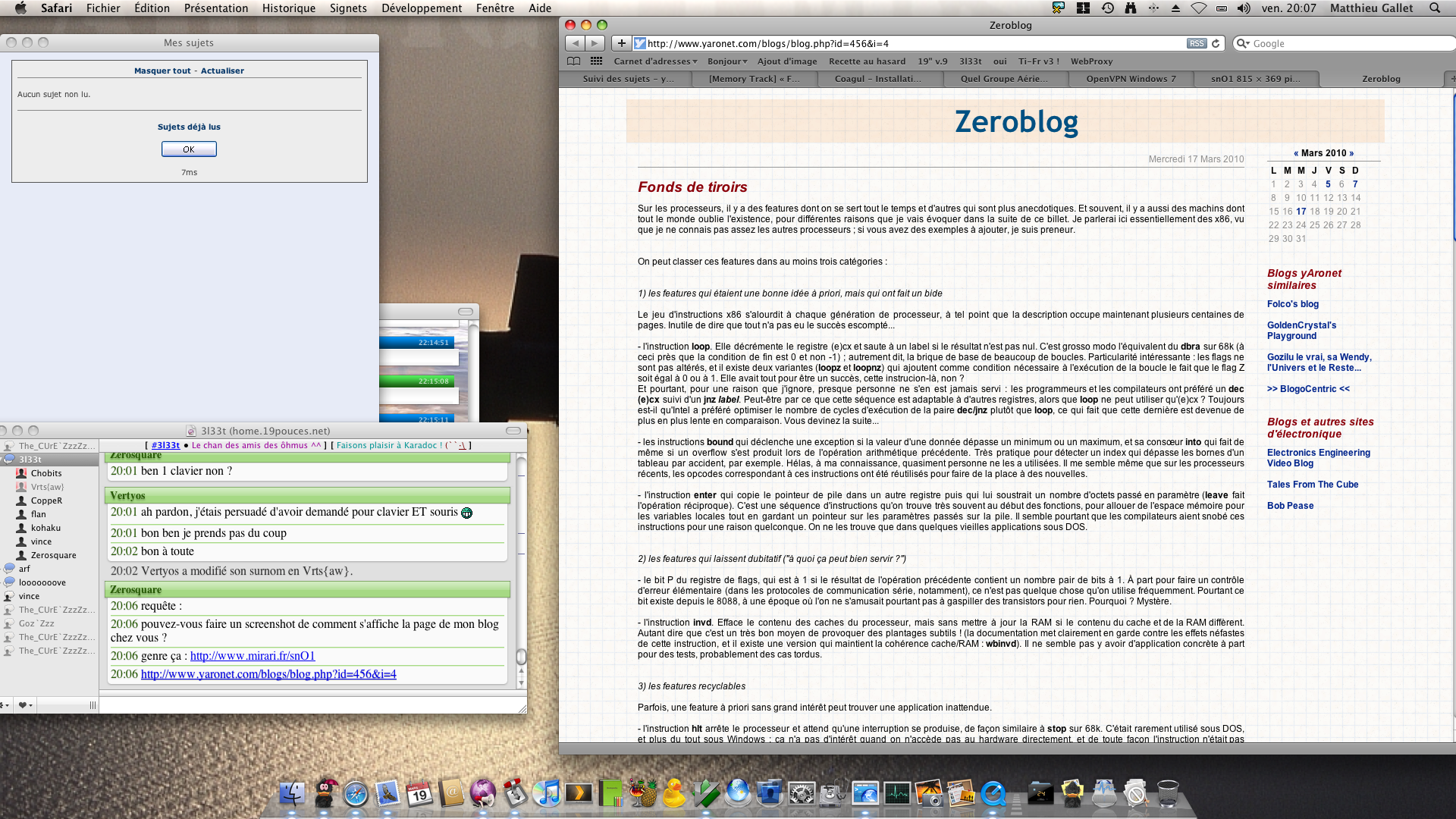Image resolution: width=1456 pixels, height=819 pixels.
Task: Open the heart dropdown below the chat user list
Action: click(x=25, y=705)
